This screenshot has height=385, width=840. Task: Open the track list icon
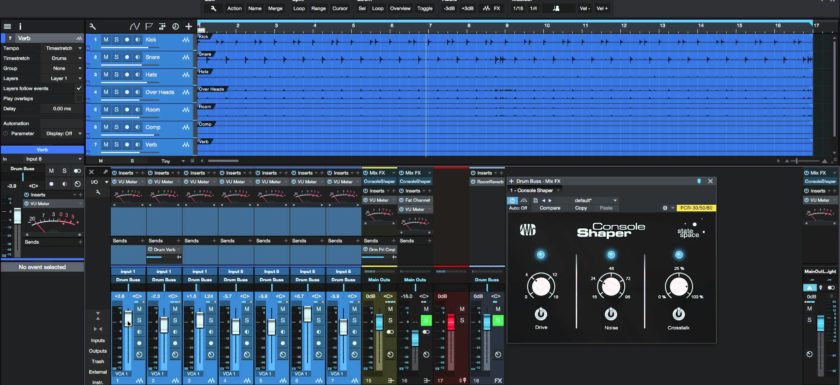(8, 26)
